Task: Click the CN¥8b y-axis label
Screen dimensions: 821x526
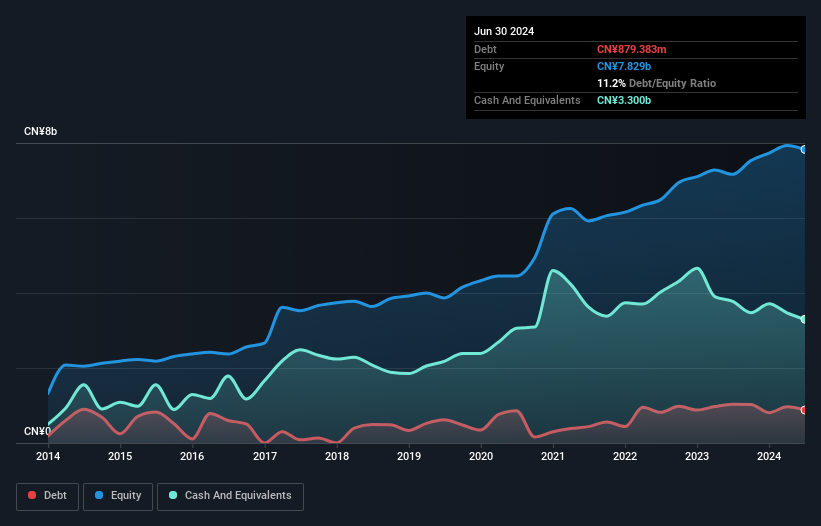Action: [x=40, y=131]
